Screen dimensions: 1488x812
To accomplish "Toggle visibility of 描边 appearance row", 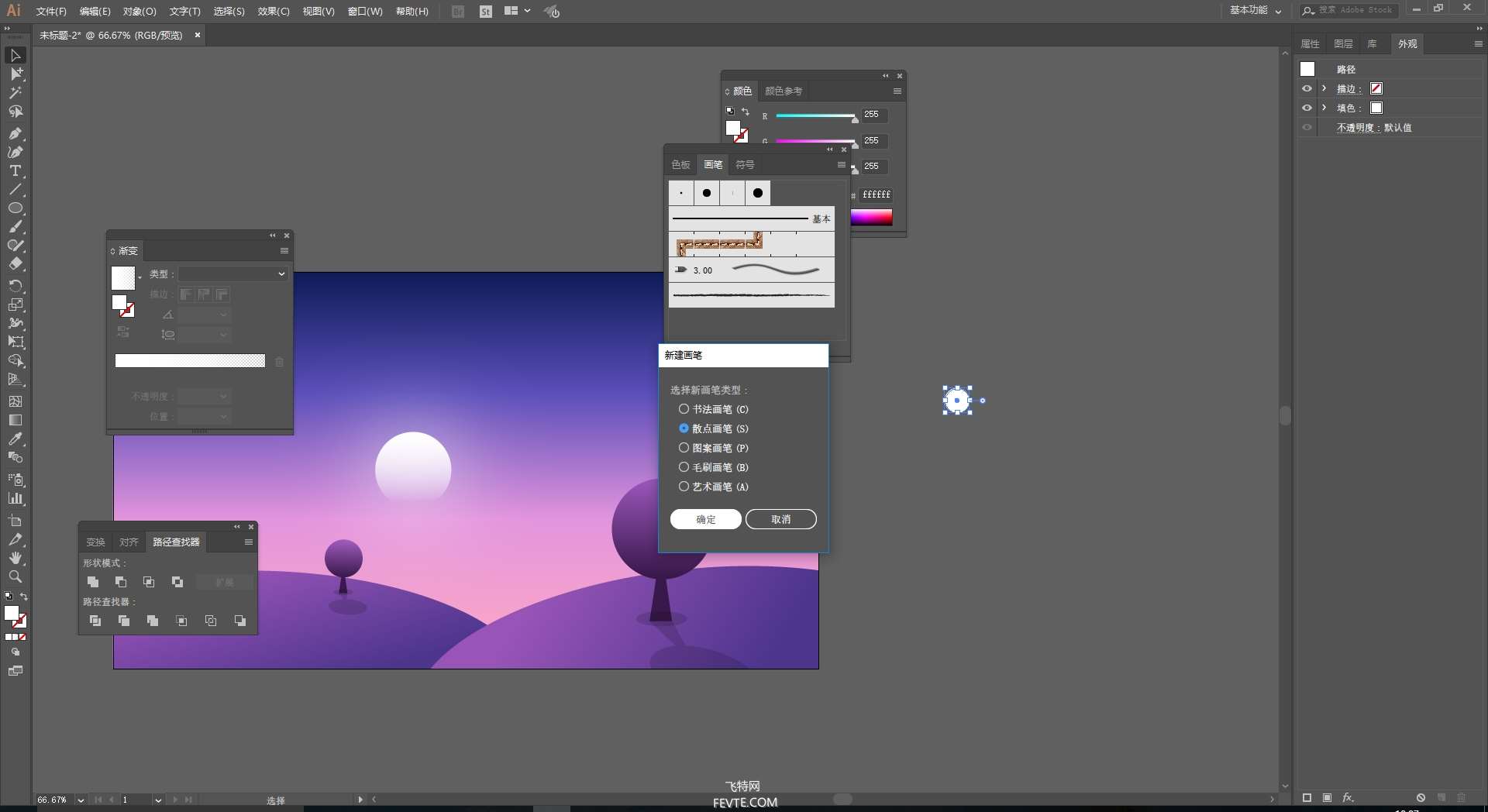I will click(1307, 88).
